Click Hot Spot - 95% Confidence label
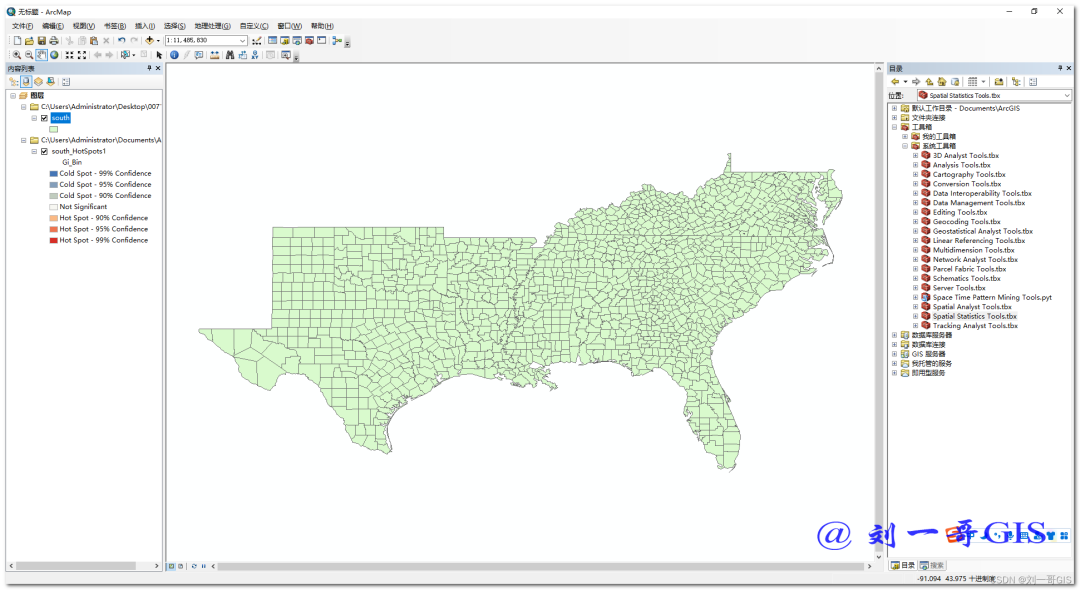Image resolution: width=1080 pixels, height=590 pixels. 103,229
